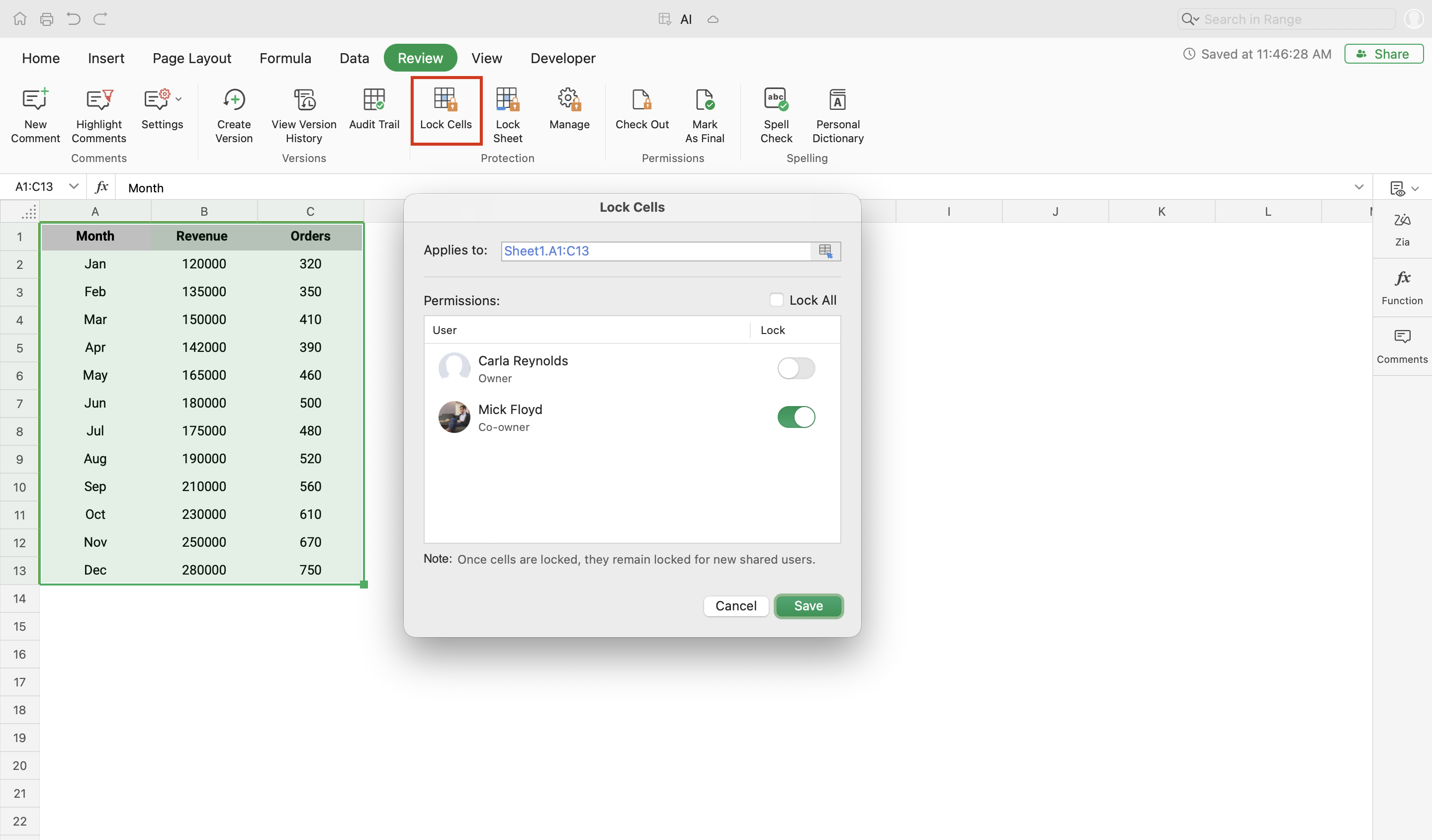The height and width of the screenshot is (840, 1432).
Task: Toggle lock for Carla Reynolds
Action: tap(796, 368)
